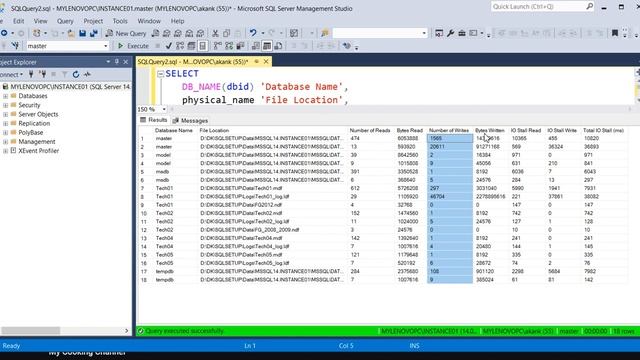The height and width of the screenshot is (360, 640).
Task: Open the 150 % zoom dropdown
Action: pyautogui.click(x=164, y=109)
